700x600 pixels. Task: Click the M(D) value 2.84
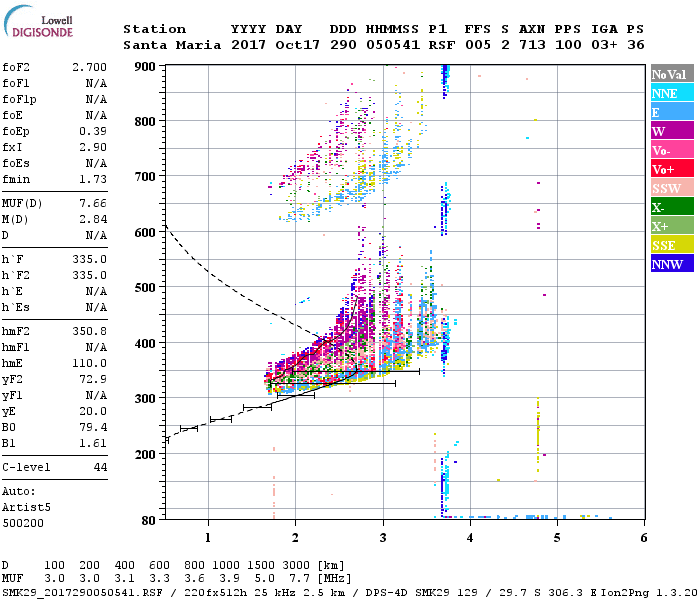point(93,220)
